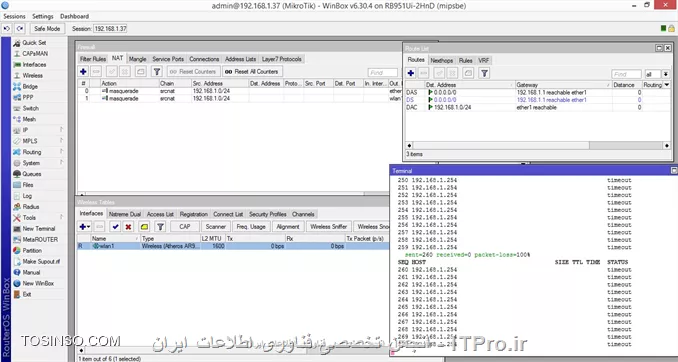Click the Alignment button
Viewport: 678px width, 362px height.
pyautogui.click(x=288, y=227)
